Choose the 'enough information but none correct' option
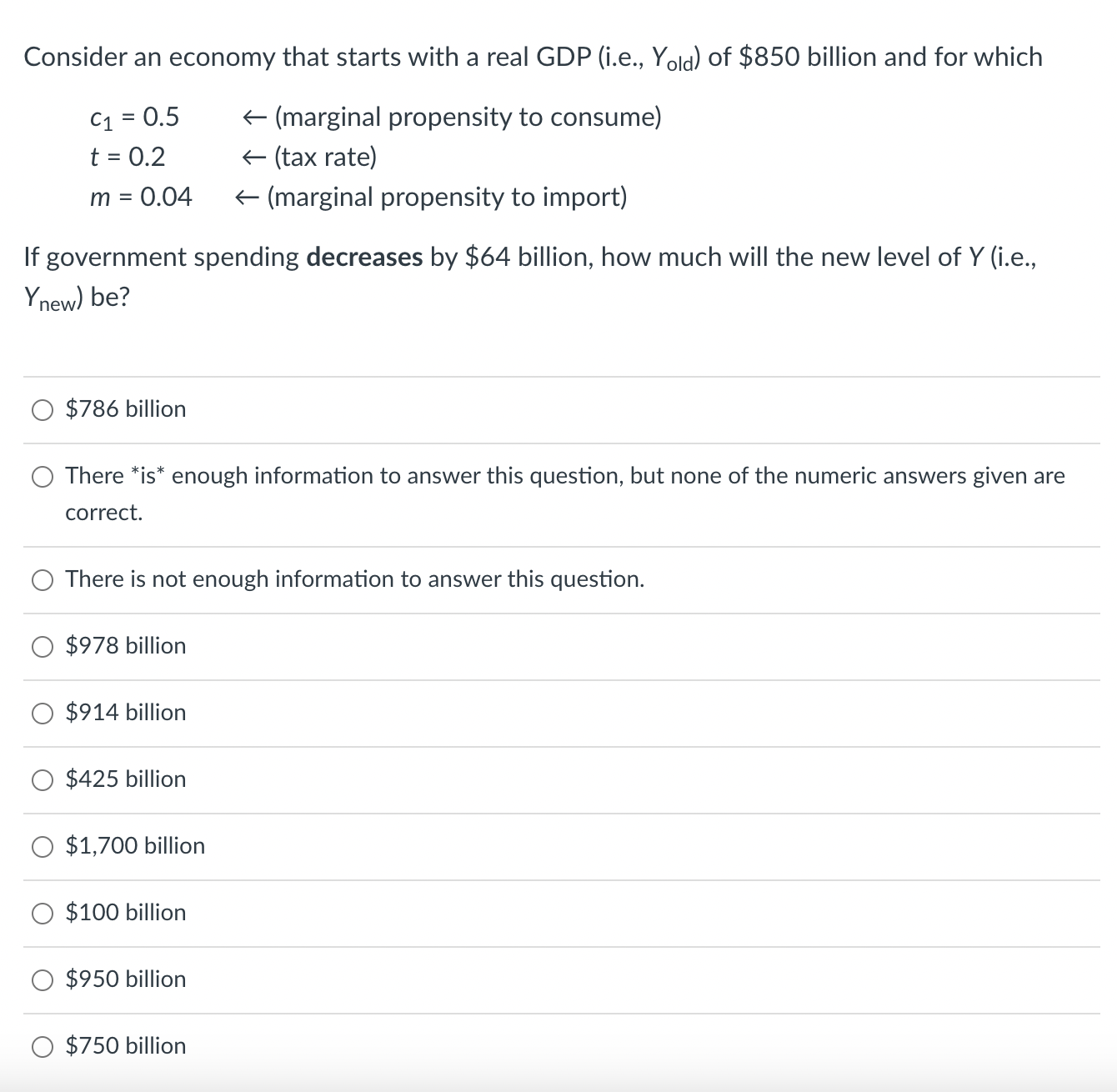Image resolution: width=1117 pixels, height=1092 pixels. pos(42,476)
